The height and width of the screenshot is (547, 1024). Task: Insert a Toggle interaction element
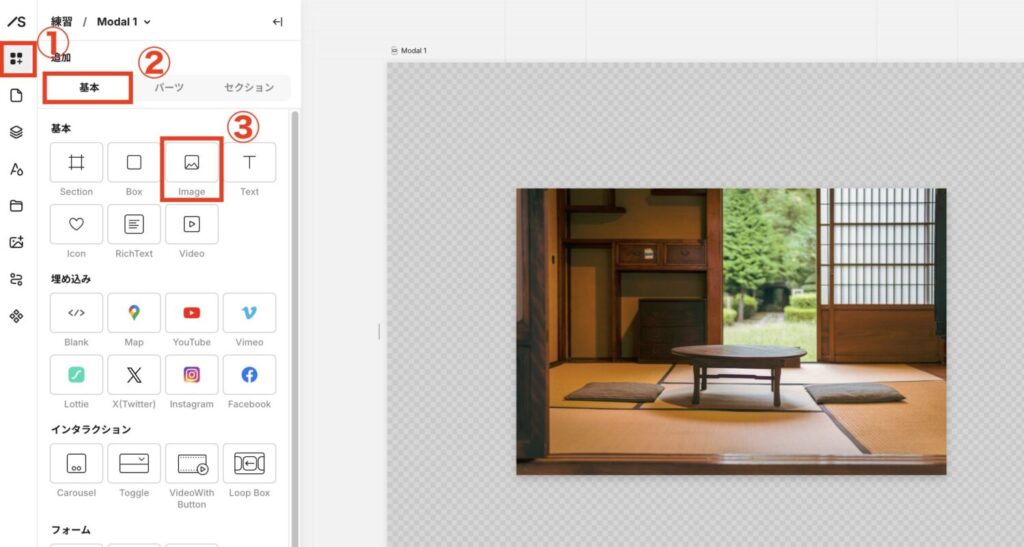134,464
